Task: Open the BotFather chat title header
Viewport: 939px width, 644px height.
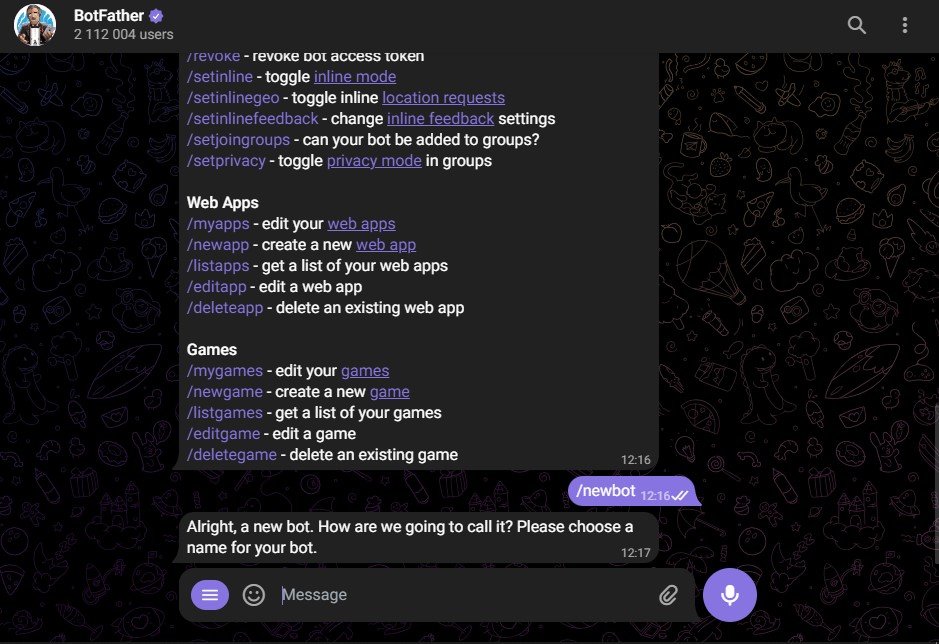Action: (109, 16)
